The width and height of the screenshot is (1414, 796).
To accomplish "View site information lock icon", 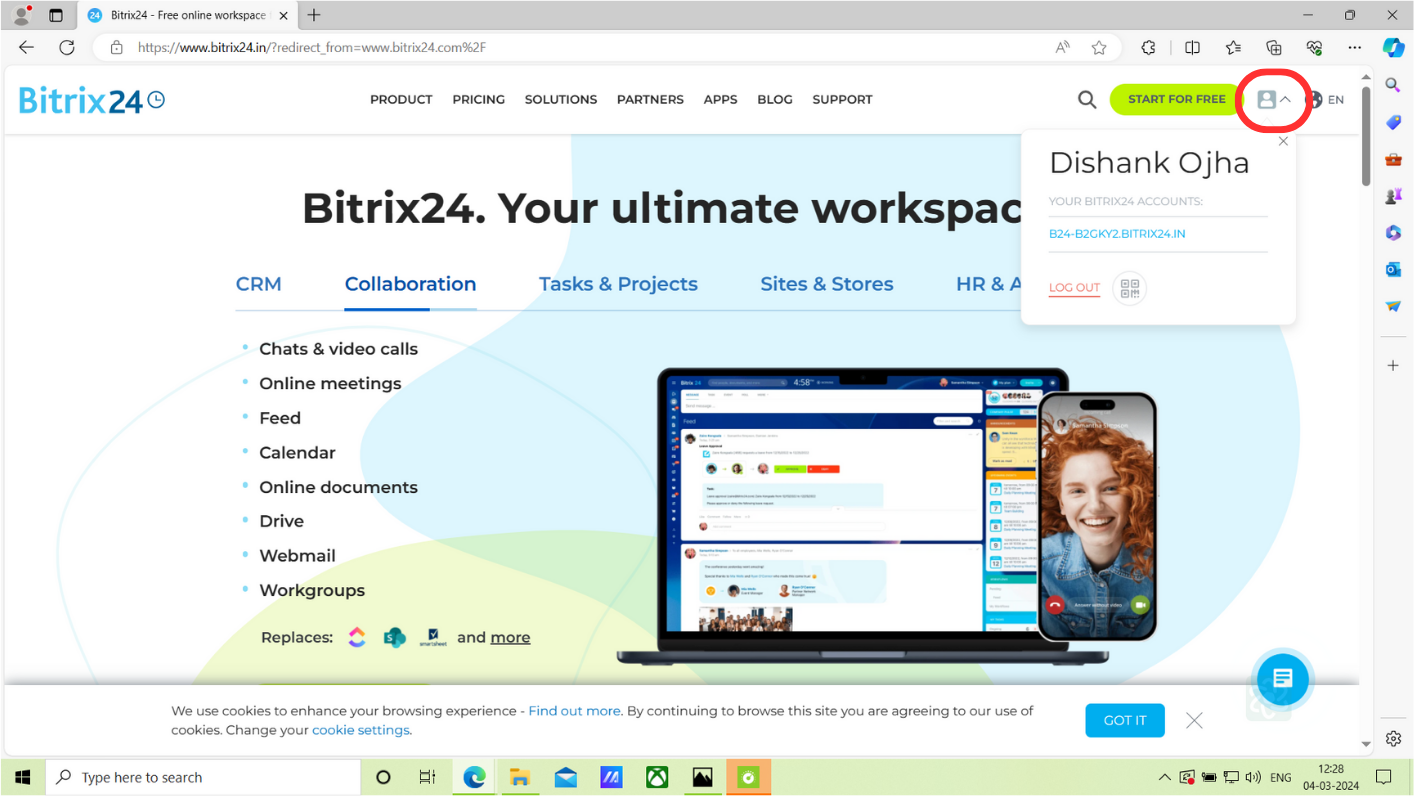I will (116, 47).
